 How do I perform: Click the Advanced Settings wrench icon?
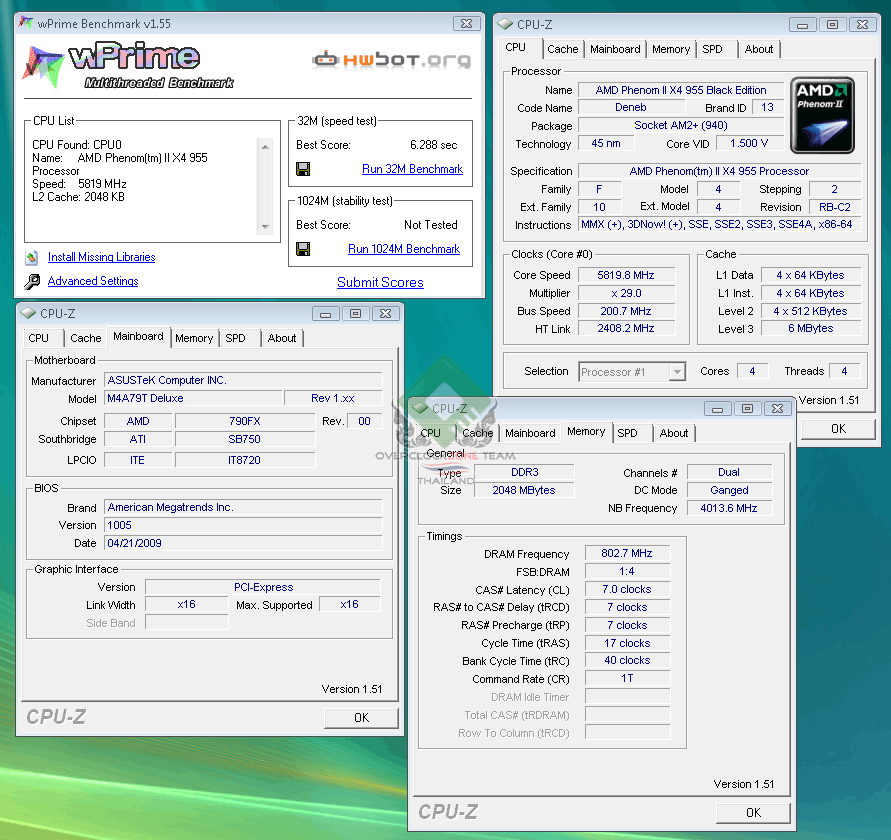32,281
